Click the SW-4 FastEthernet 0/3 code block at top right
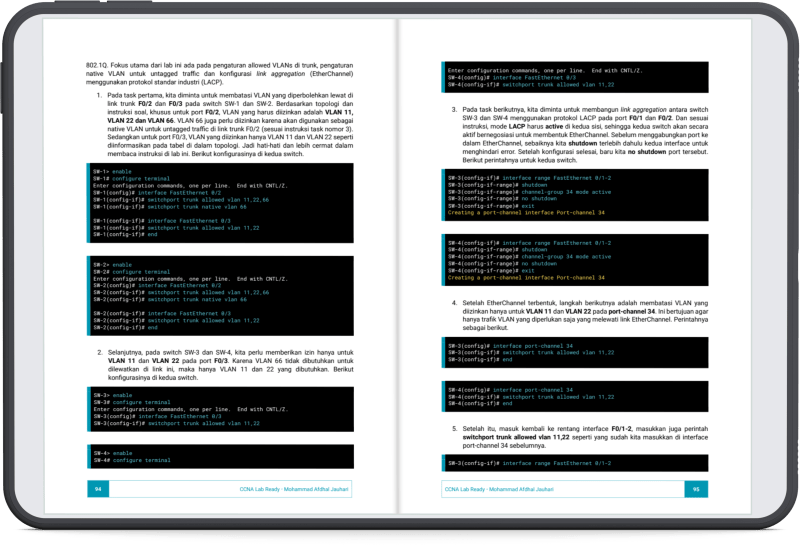Viewport: 800px width, 546px height. point(575,78)
